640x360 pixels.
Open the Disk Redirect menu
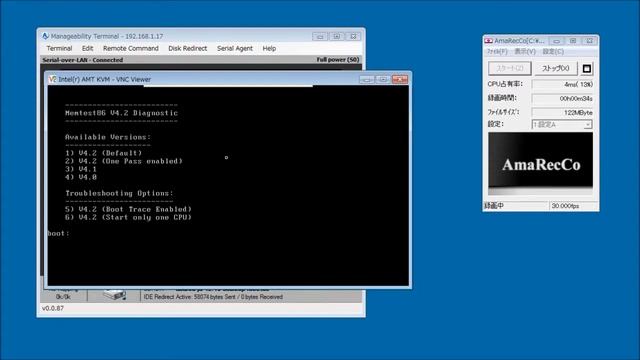[187, 48]
